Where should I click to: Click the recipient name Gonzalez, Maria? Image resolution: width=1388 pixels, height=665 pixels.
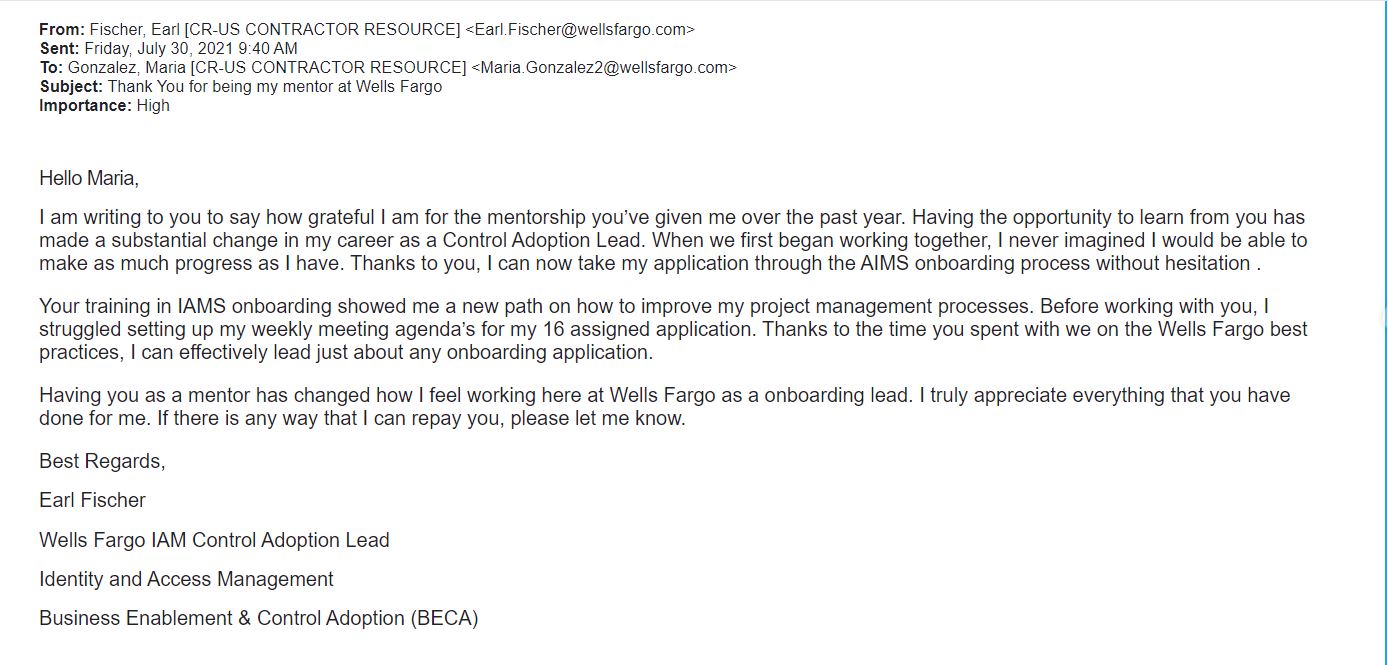pos(127,67)
